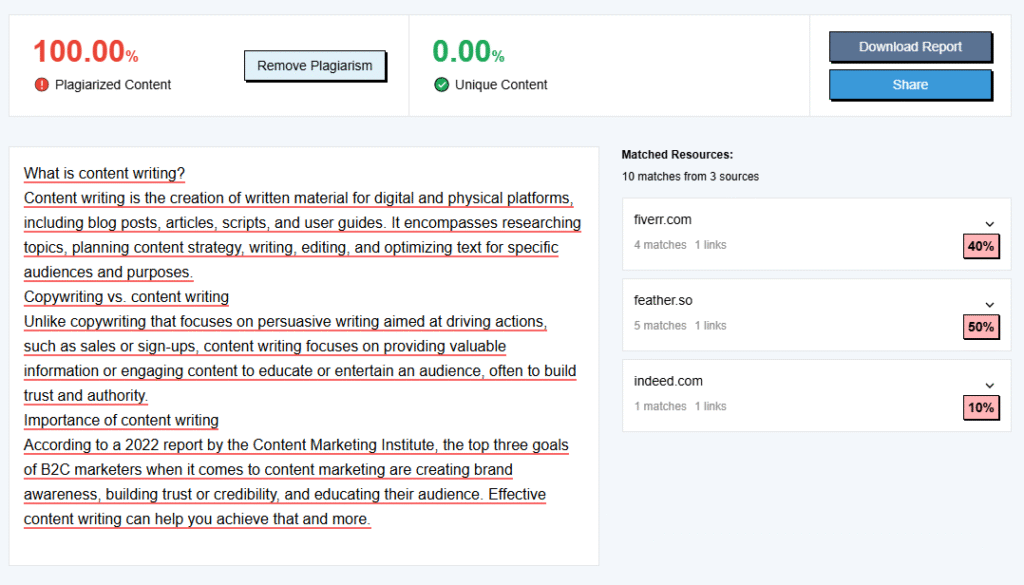Expand the fiverr.com source chevron

(x=989, y=224)
